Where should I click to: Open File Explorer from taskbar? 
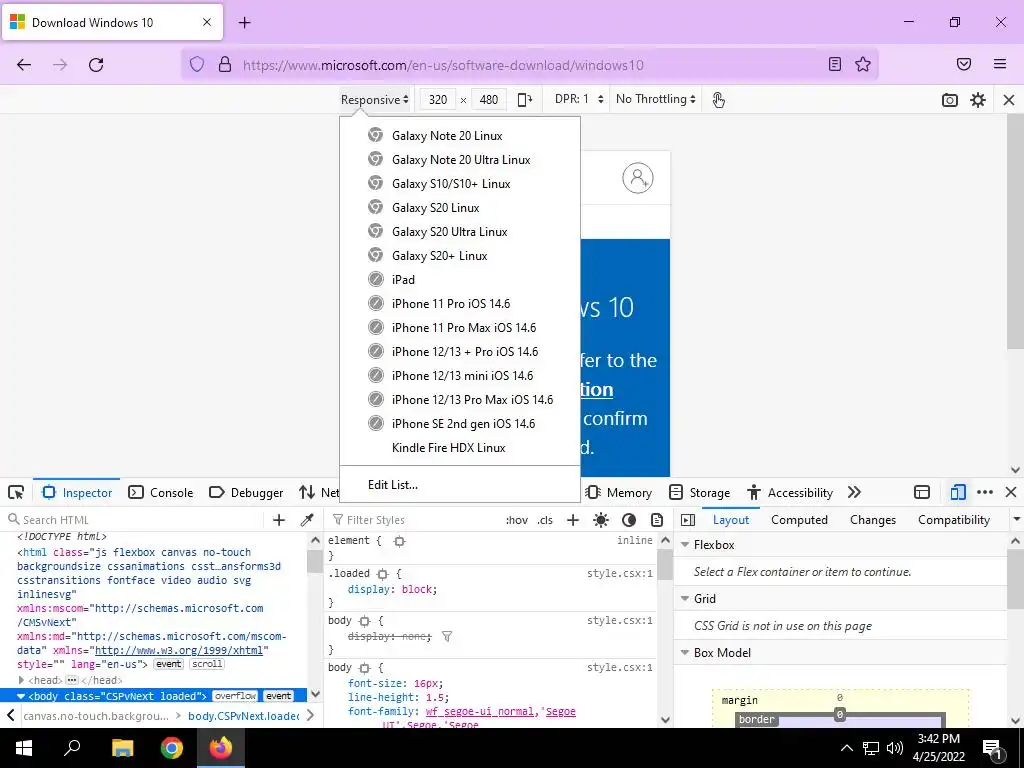[x=122, y=748]
